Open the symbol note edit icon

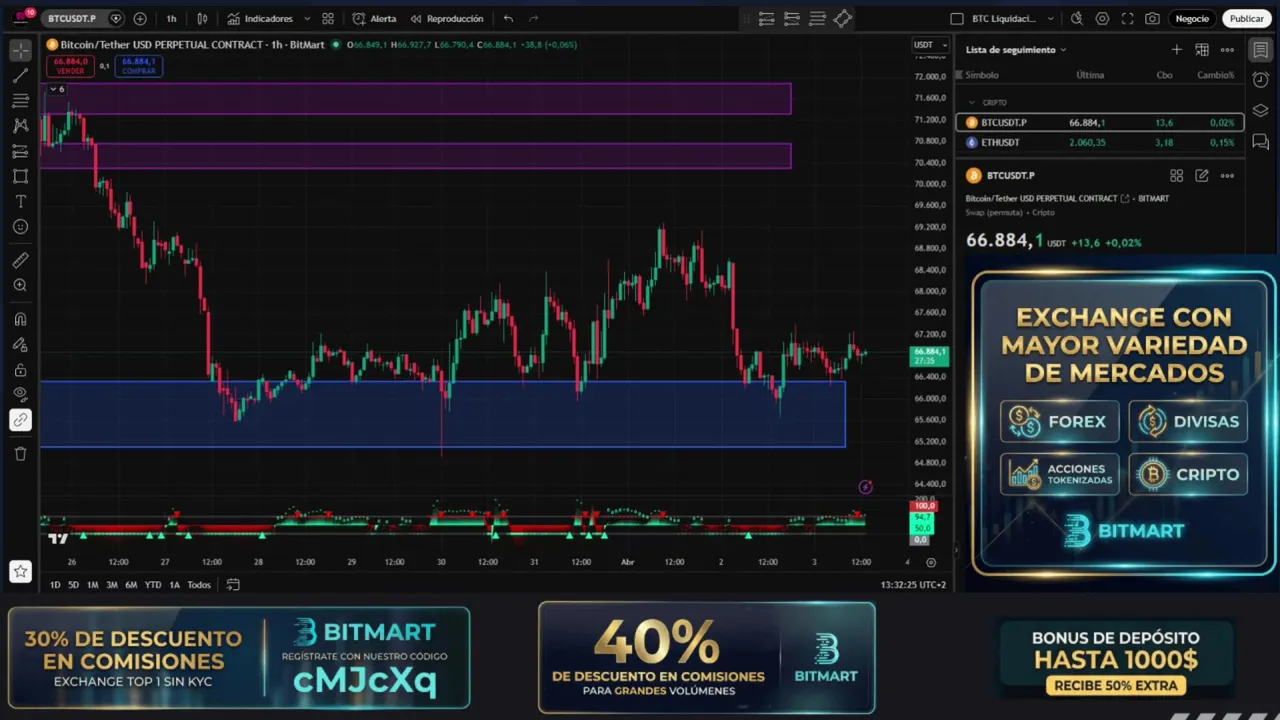tap(1202, 175)
